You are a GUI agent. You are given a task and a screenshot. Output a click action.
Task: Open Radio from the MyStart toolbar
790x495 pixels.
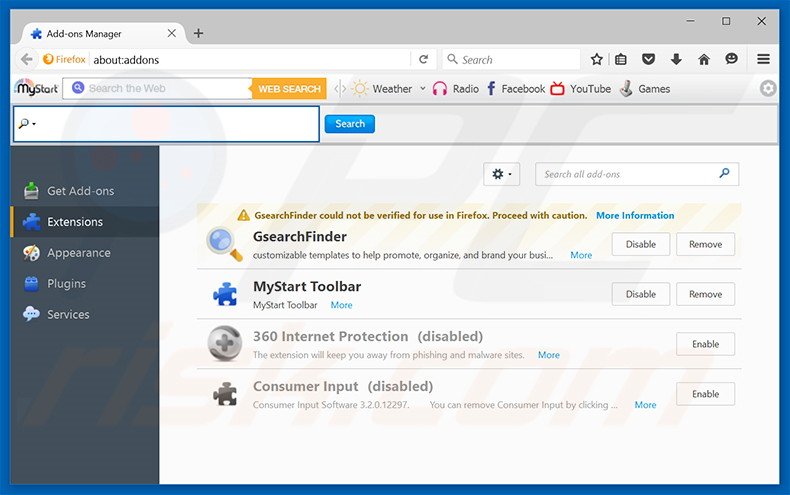(455, 89)
